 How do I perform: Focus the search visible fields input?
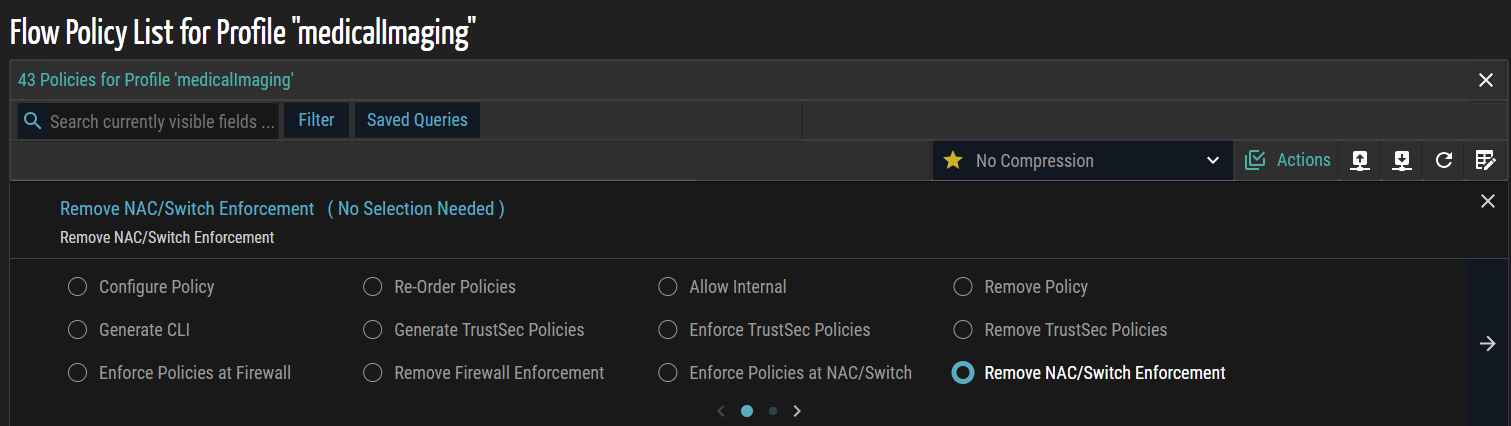[162, 121]
